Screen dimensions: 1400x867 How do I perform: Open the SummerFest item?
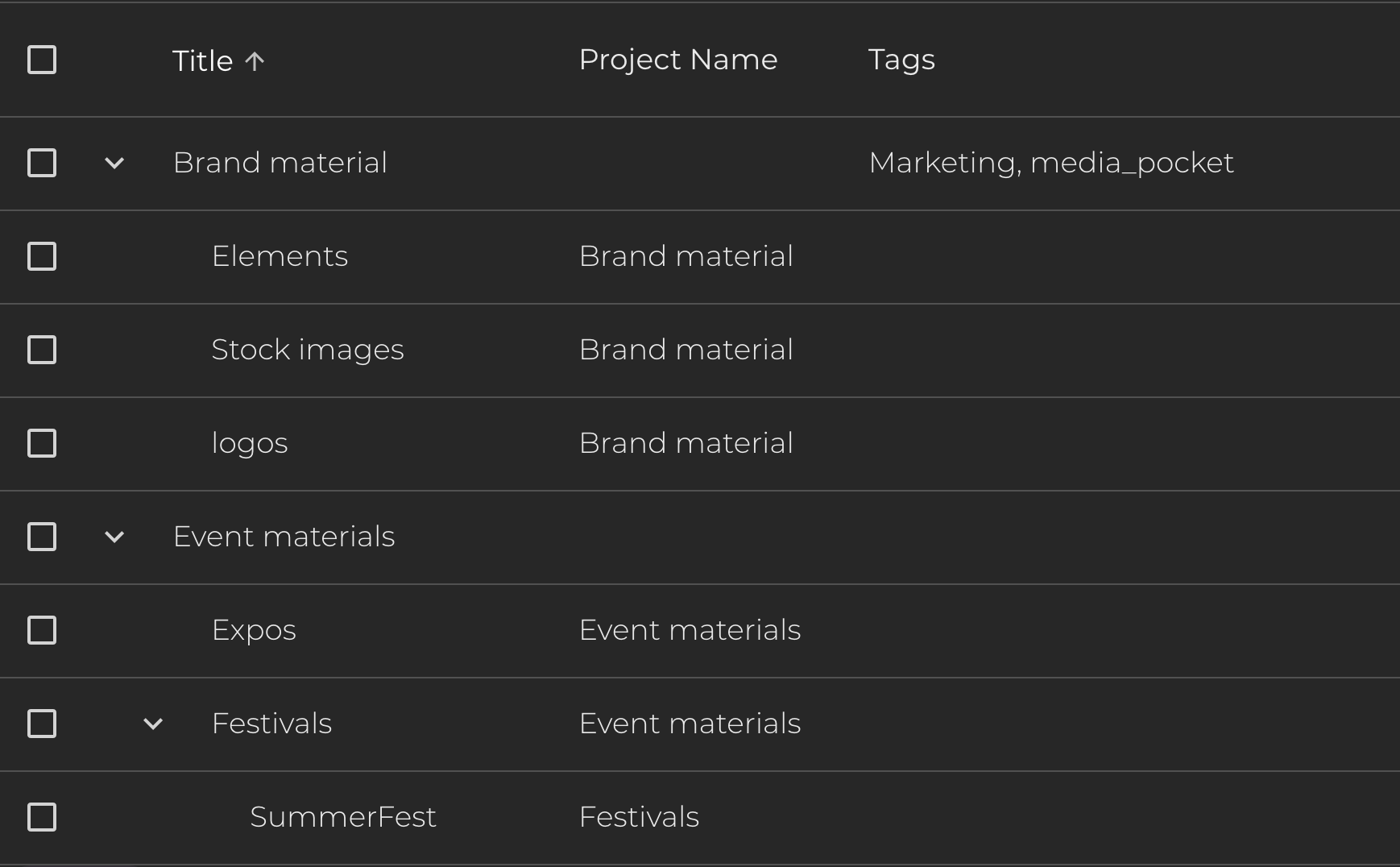click(x=342, y=817)
